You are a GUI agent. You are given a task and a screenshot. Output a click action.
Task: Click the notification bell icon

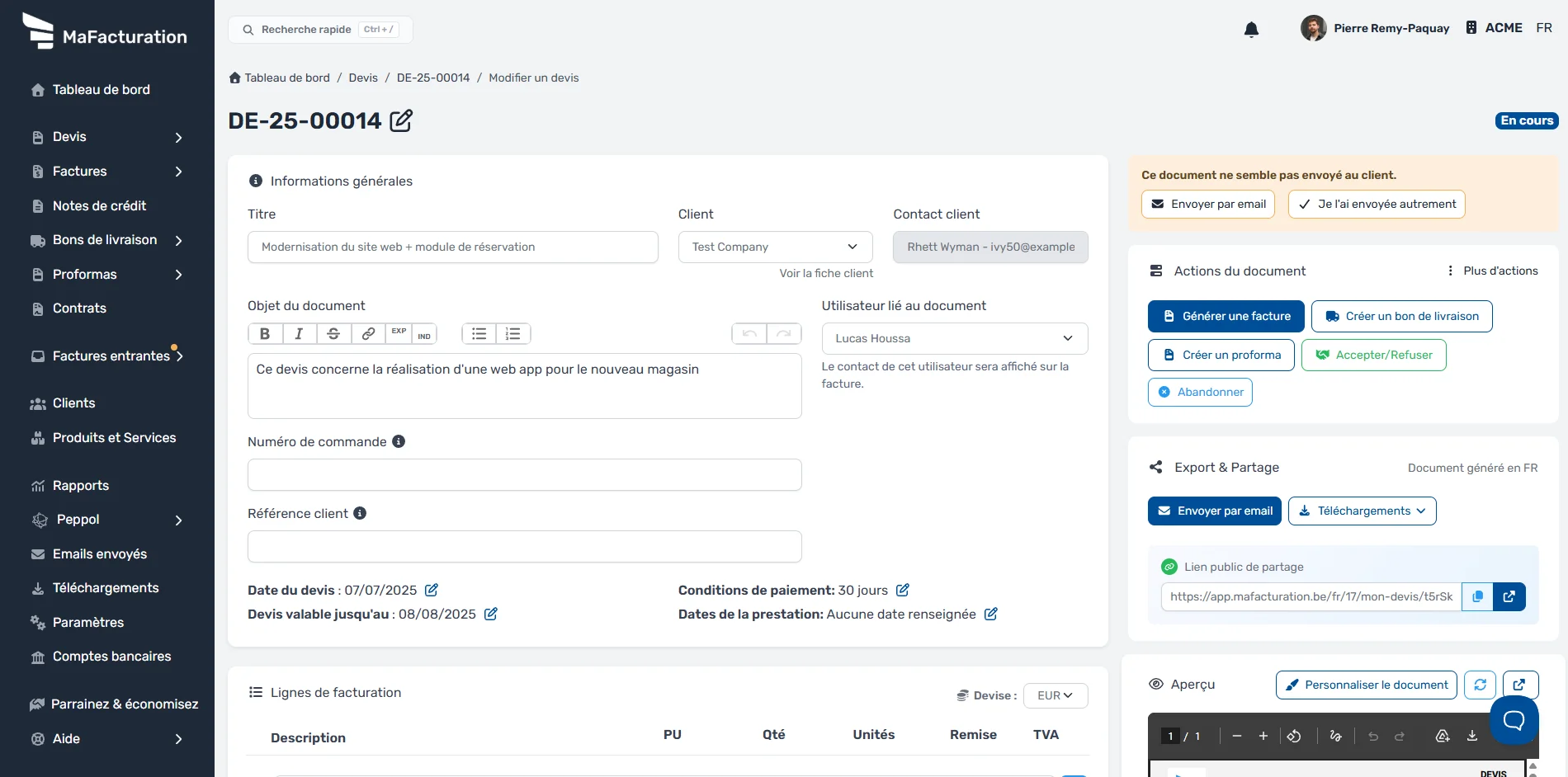[1251, 30]
